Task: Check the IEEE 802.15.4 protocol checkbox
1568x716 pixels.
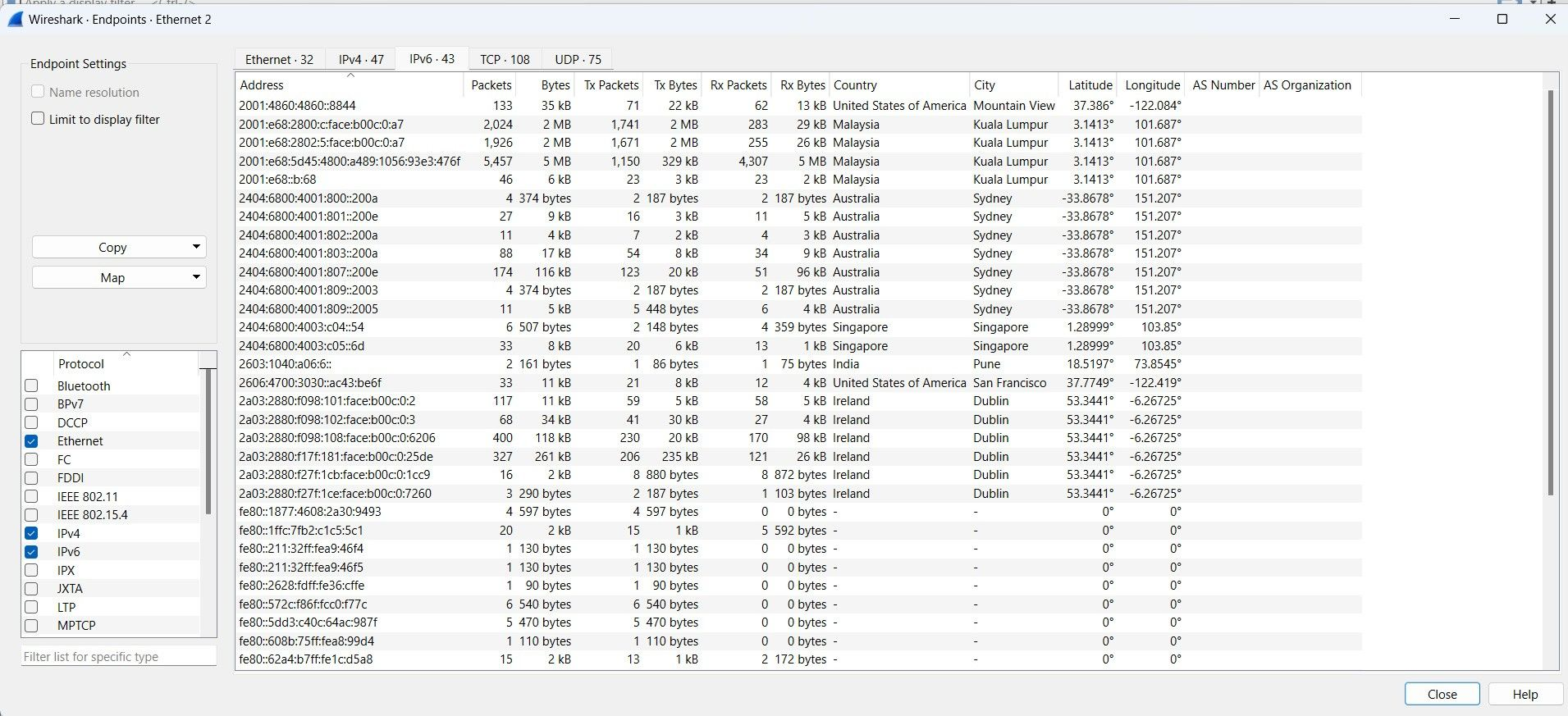Action: coord(31,515)
